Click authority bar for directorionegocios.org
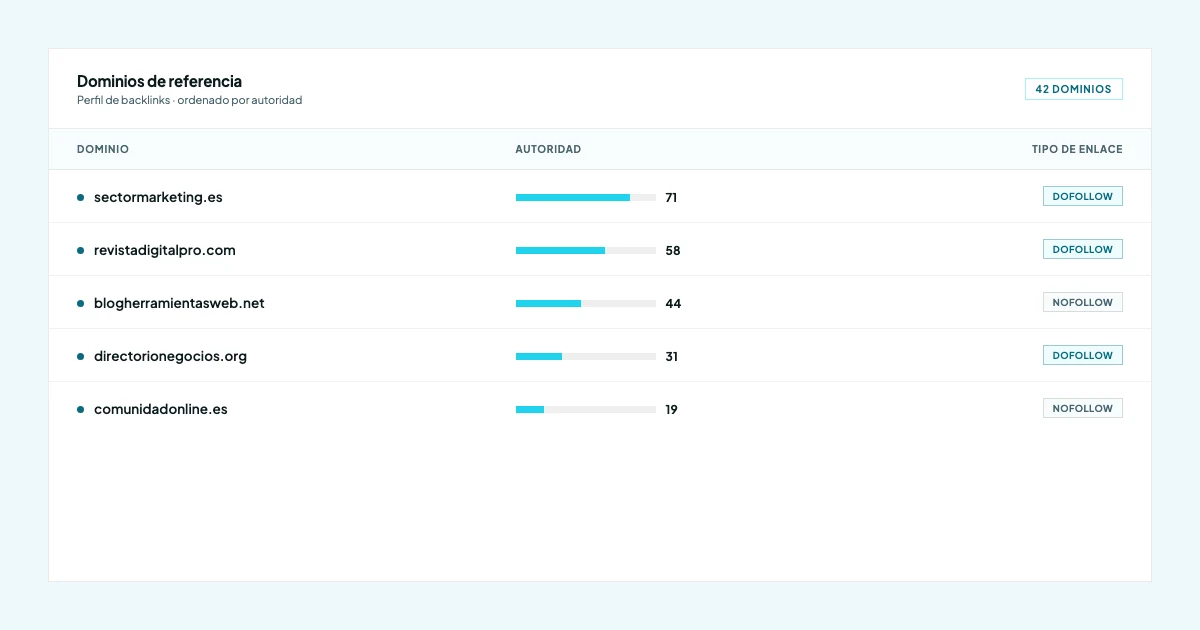Image resolution: width=1200 pixels, height=630 pixels. [x=586, y=356]
